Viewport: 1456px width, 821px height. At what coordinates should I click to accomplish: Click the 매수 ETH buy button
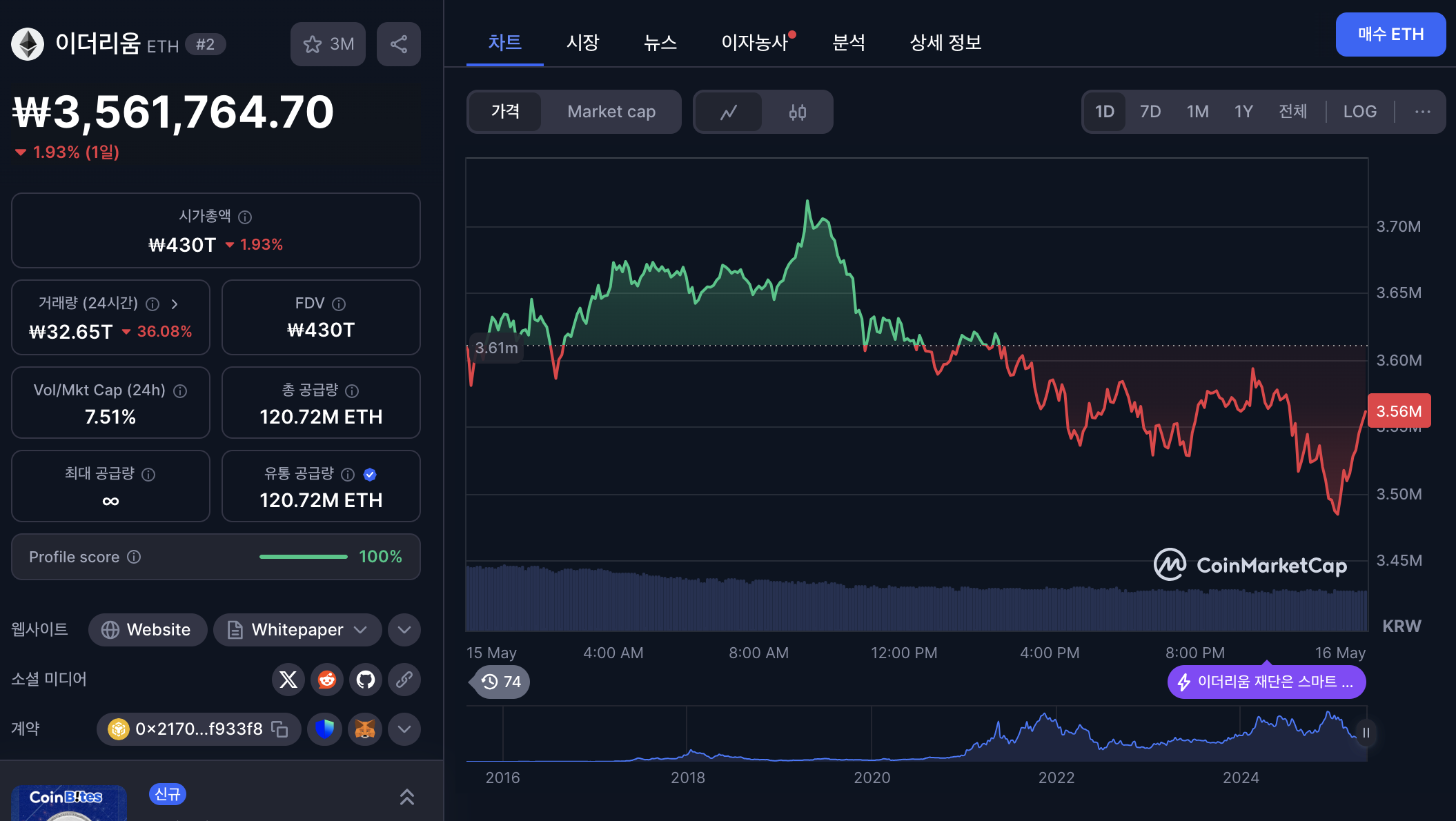tap(1390, 34)
